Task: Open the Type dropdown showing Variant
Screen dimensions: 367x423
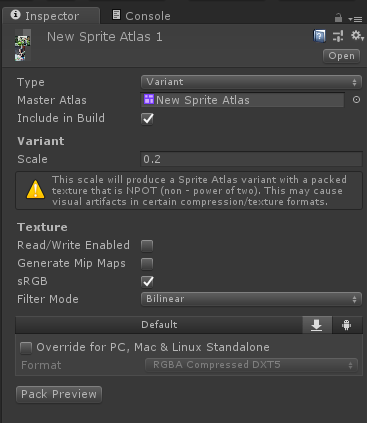Action: point(251,82)
